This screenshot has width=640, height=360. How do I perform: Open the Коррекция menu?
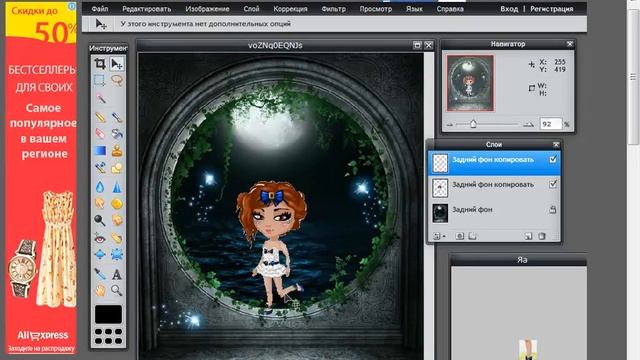[290, 9]
